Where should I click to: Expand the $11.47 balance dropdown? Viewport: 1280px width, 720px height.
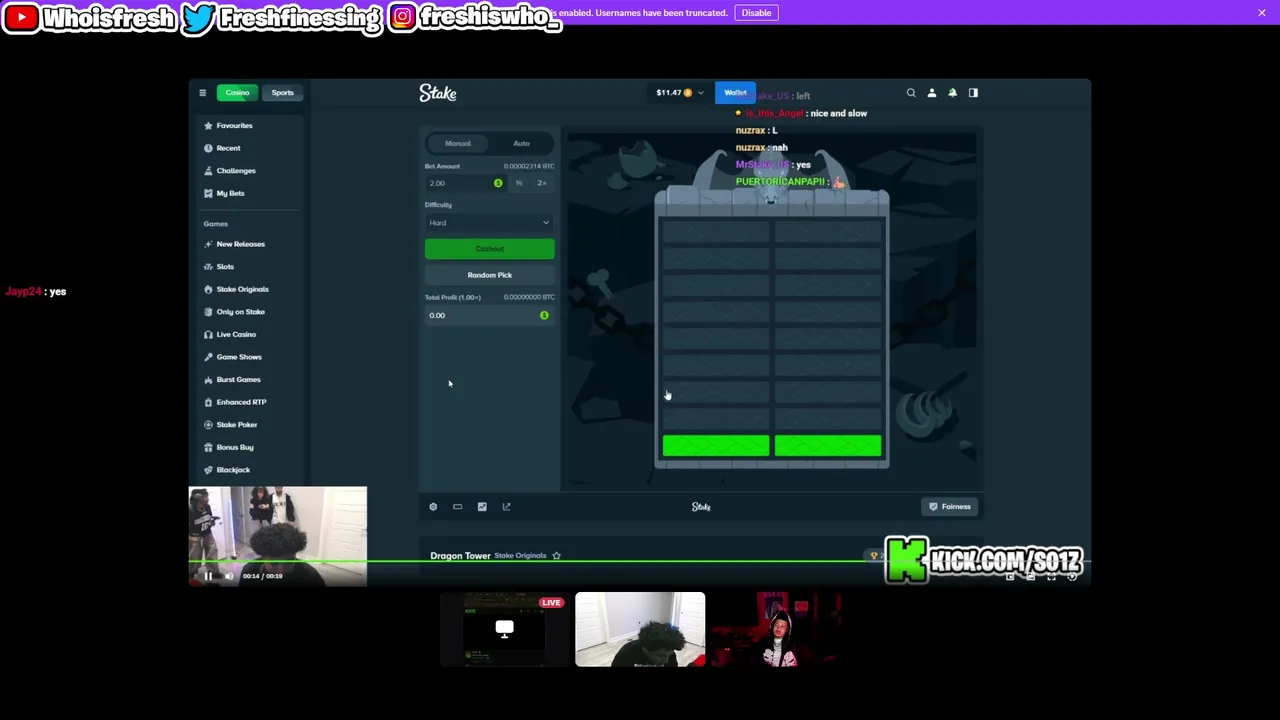(680, 93)
